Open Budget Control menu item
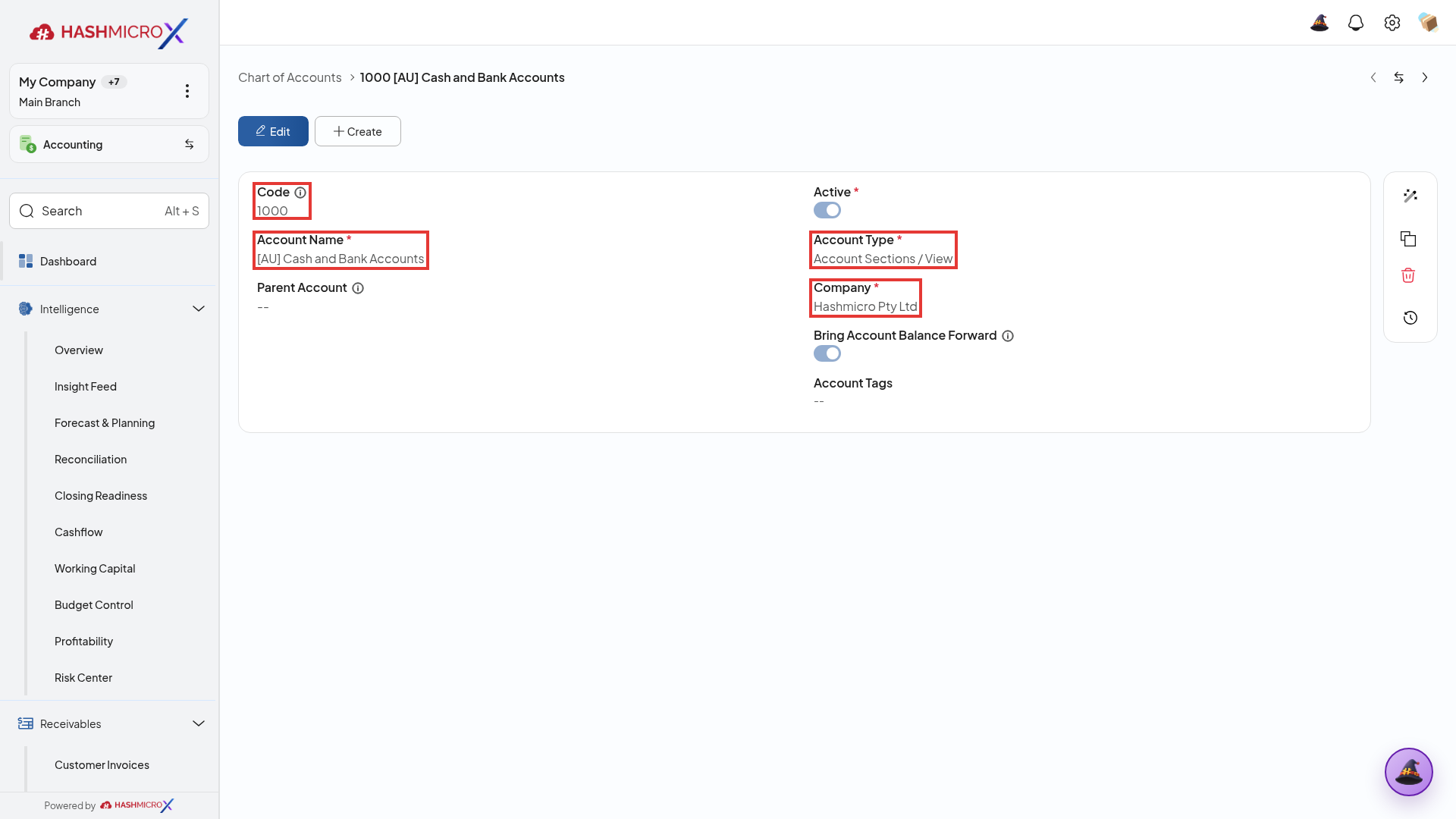This screenshot has height=819, width=1456. point(94,604)
